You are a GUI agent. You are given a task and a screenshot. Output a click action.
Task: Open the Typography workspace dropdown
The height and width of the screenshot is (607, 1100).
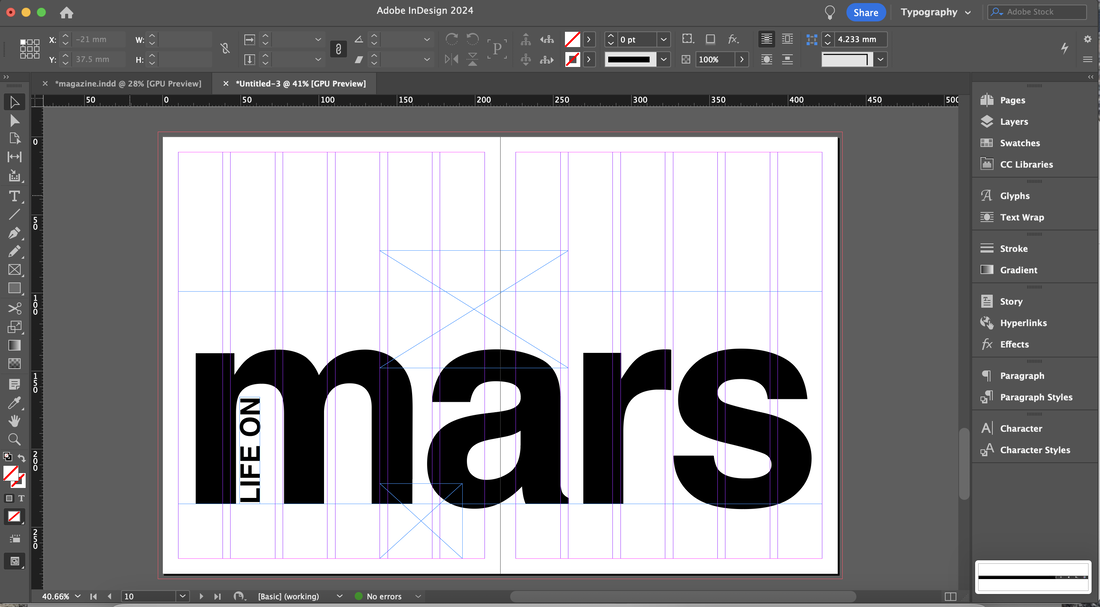tap(936, 12)
